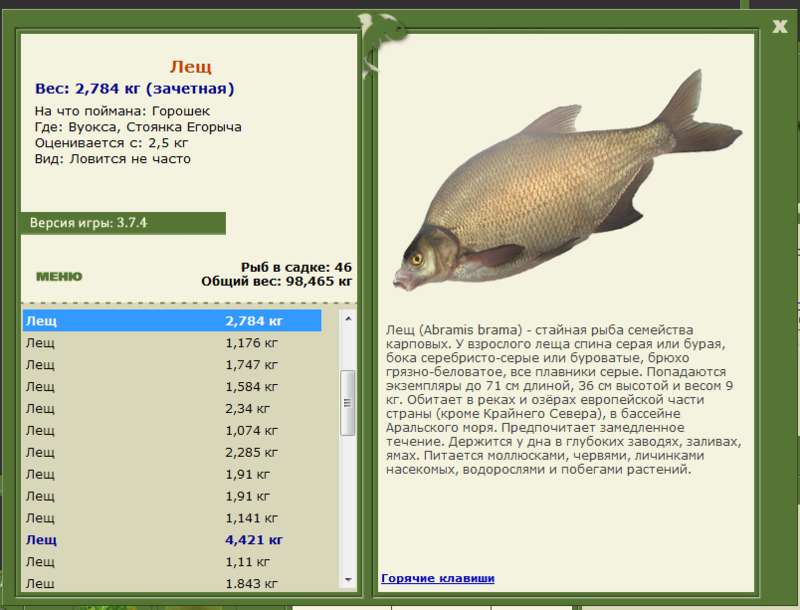The width and height of the screenshot is (800, 610).
Task: Click the На что поймана: Горошек line
Action: (122, 111)
